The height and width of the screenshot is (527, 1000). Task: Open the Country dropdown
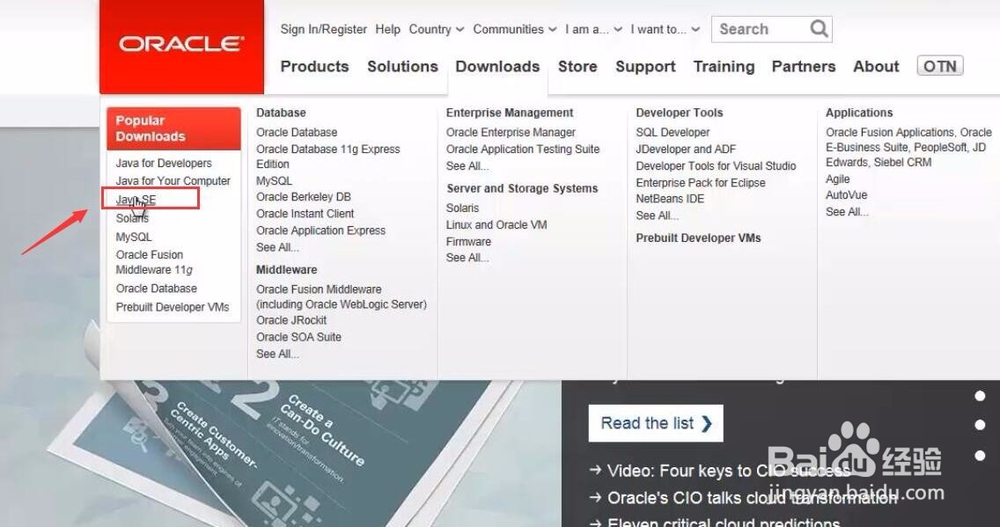point(436,29)
